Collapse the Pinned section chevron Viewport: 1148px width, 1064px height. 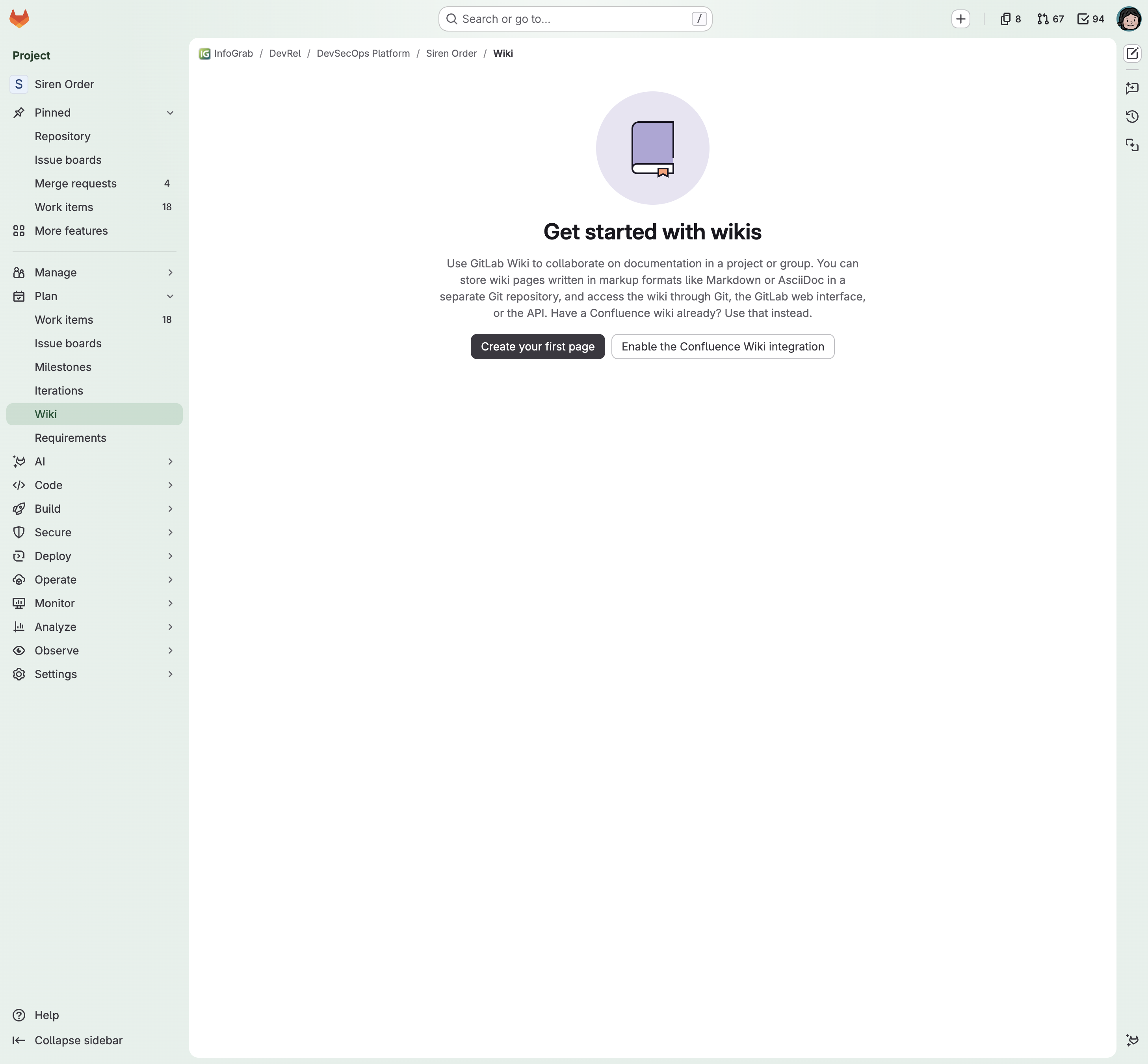pyautogui.click(x=170, y=113)
